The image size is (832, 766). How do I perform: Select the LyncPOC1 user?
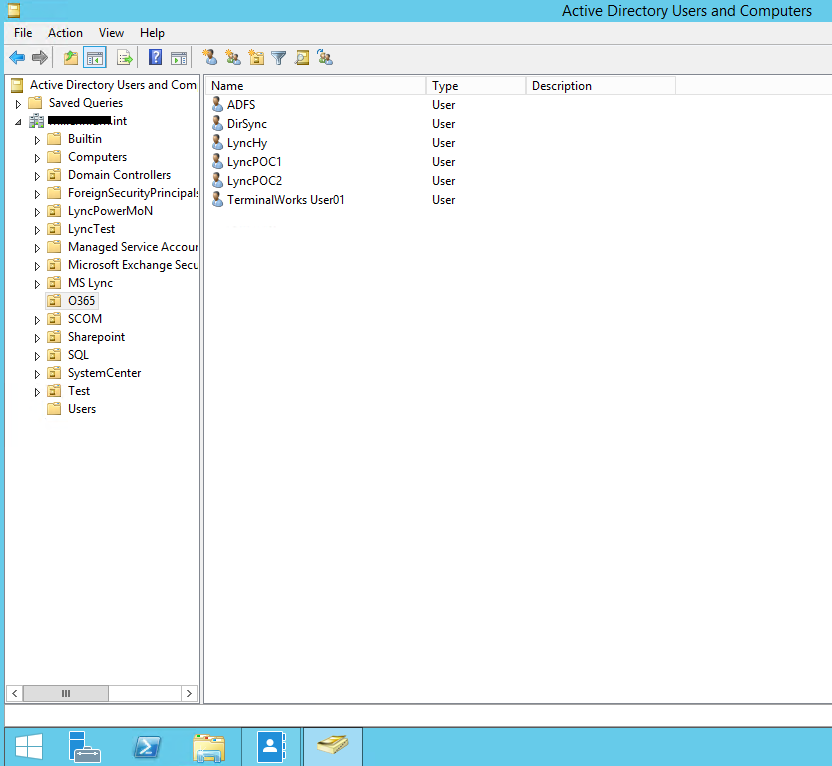[254, 162]
